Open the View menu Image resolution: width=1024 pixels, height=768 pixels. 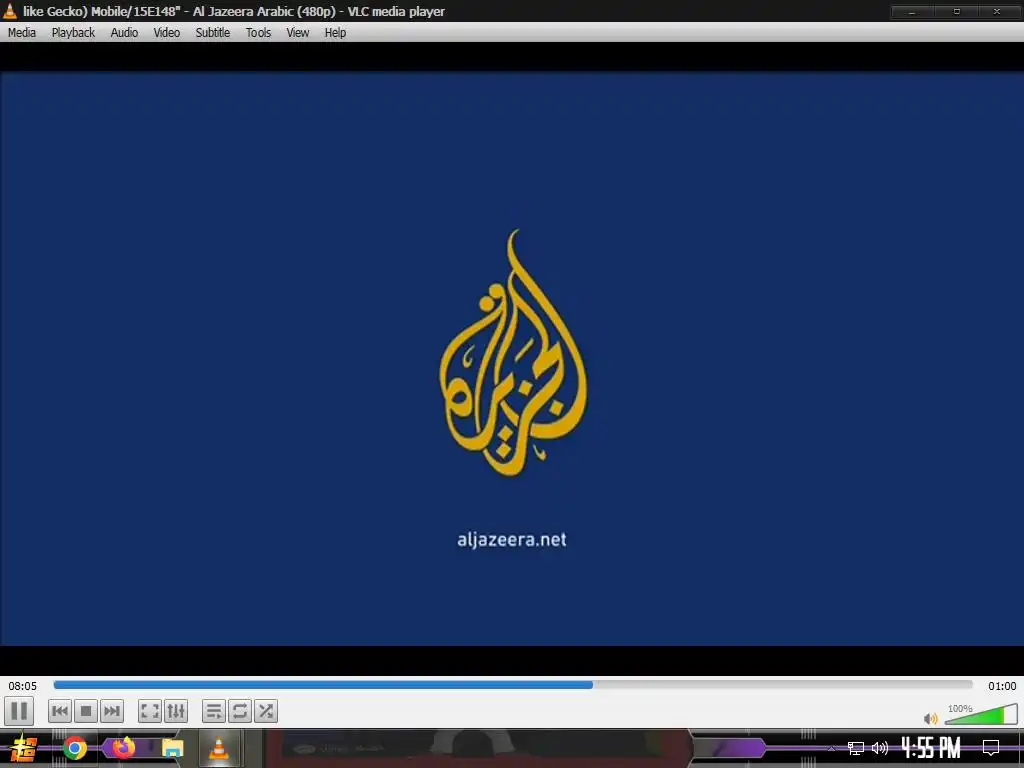point(297,33)
